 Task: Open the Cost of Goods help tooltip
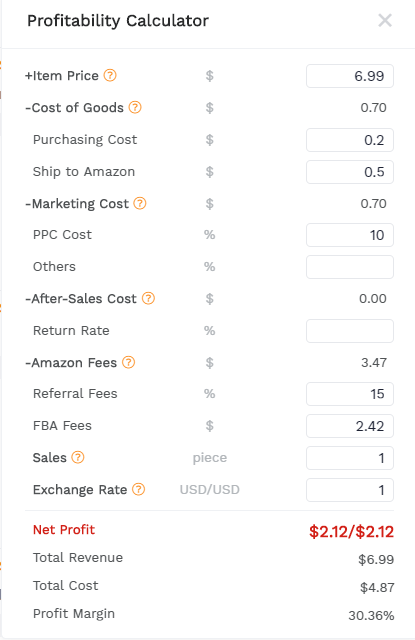[x=135, y=107]
